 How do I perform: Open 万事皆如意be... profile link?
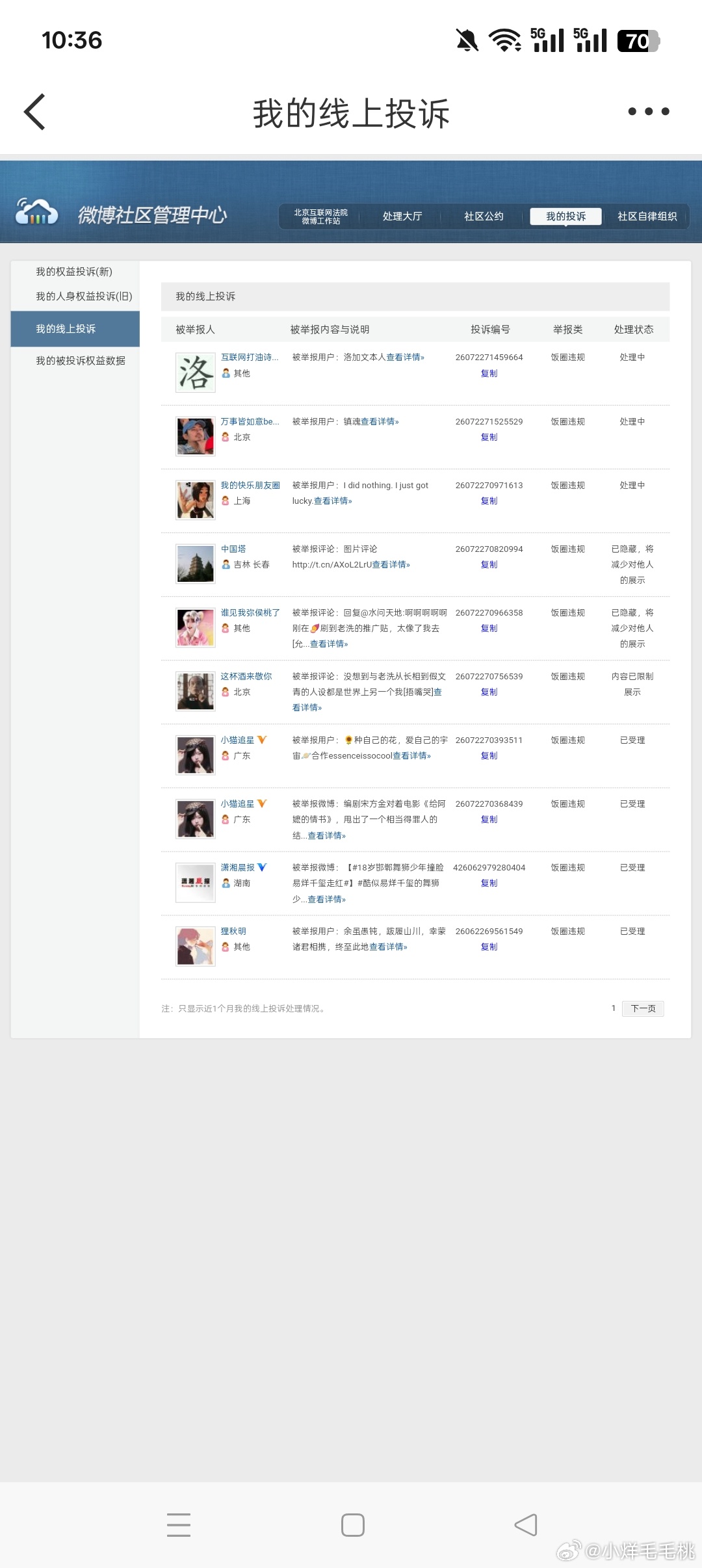[250, 421]
